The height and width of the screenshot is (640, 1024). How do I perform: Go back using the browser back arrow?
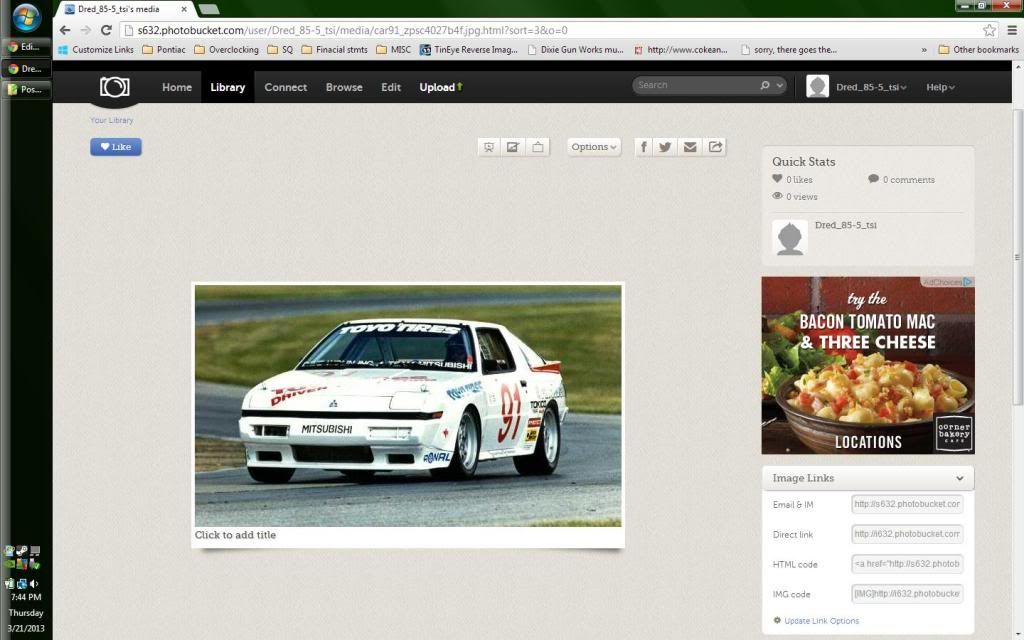pos(65,30)
